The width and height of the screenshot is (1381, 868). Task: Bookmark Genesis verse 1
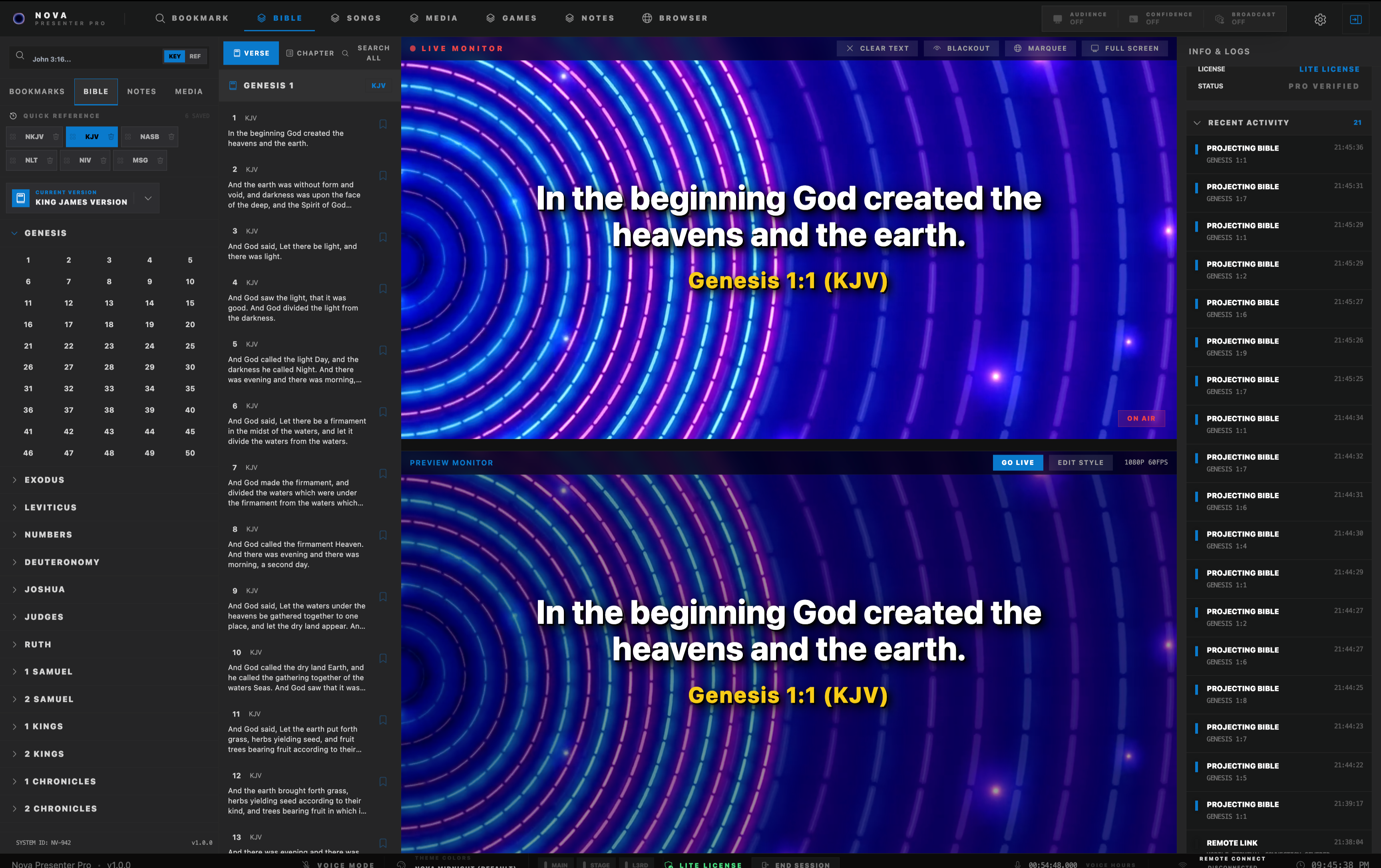[383, 124]
